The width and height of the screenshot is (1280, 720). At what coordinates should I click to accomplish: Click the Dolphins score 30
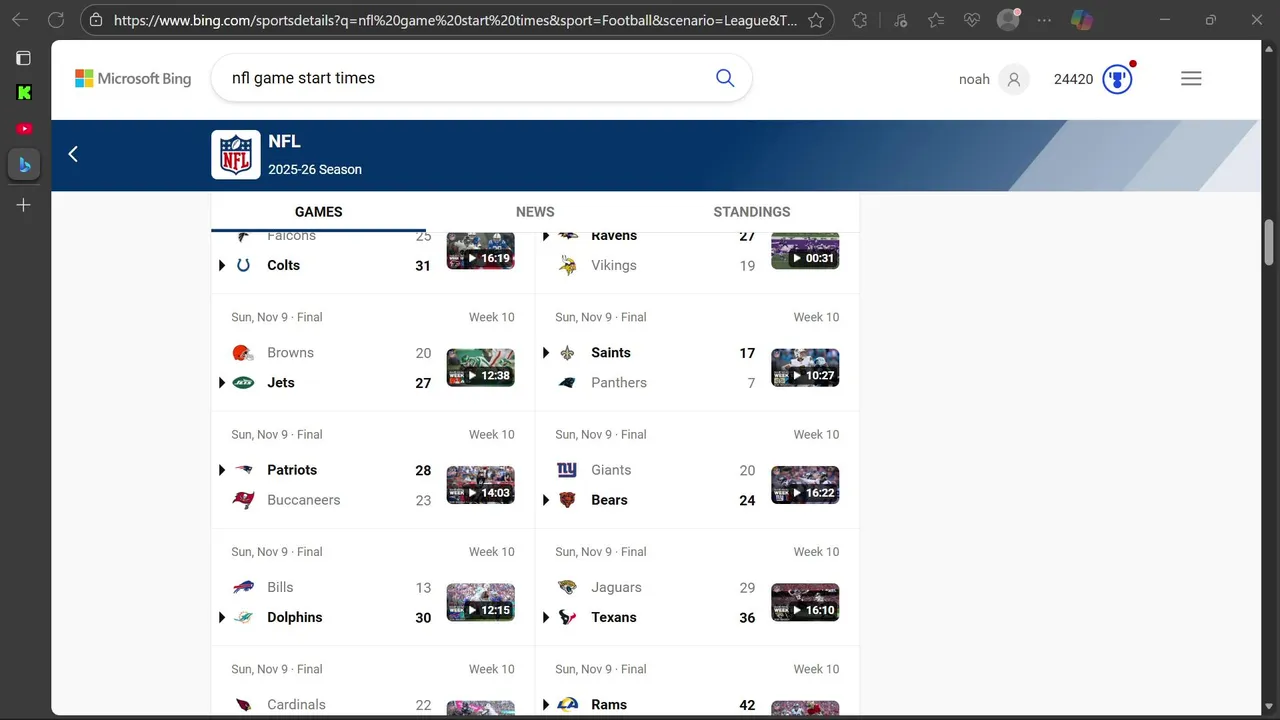coord(423,618)
